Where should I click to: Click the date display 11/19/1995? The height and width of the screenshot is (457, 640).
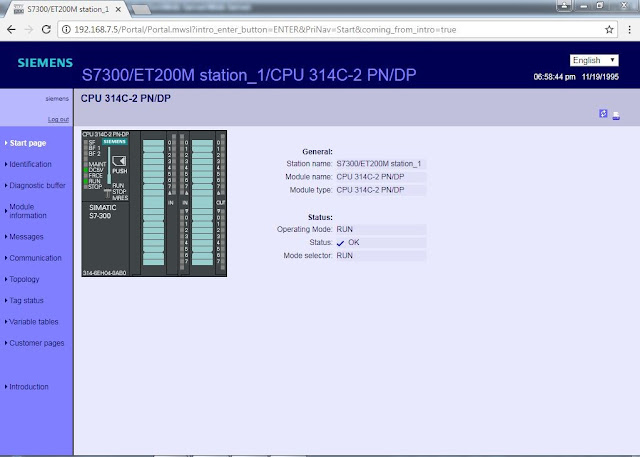tap(600, 77)
